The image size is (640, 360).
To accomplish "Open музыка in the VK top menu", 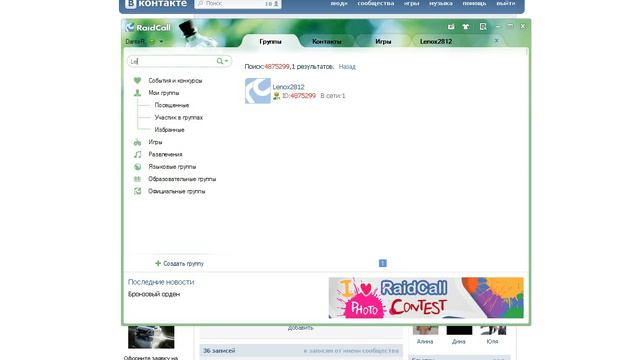I will click(441, 3).
